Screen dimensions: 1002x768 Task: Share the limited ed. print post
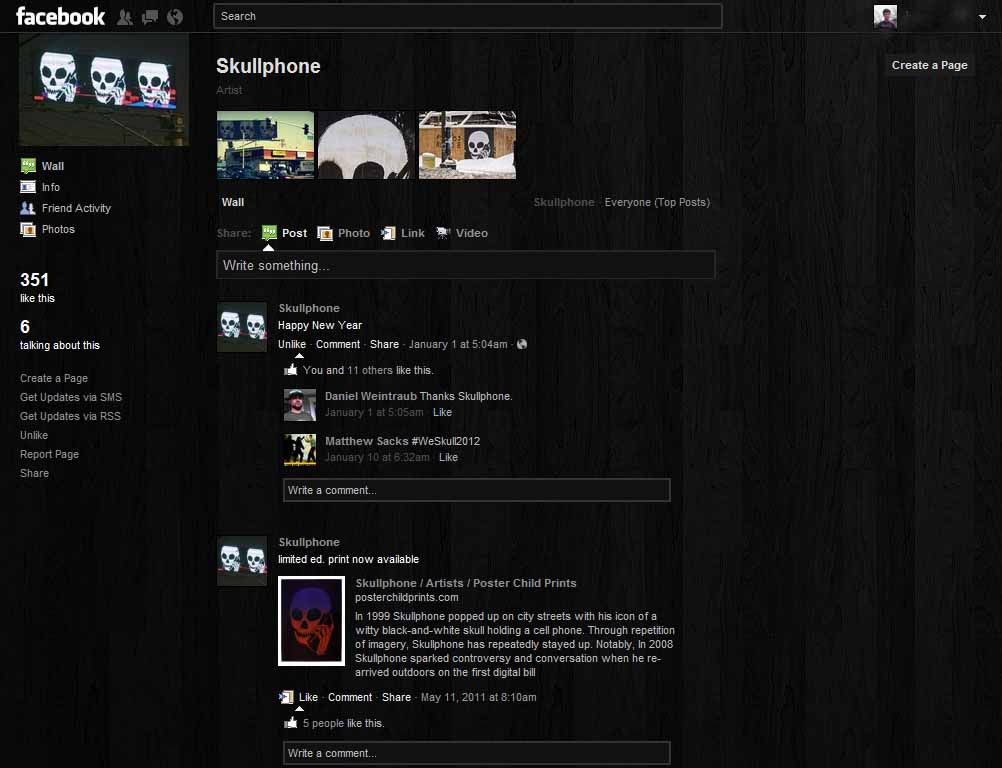point(396,698)
